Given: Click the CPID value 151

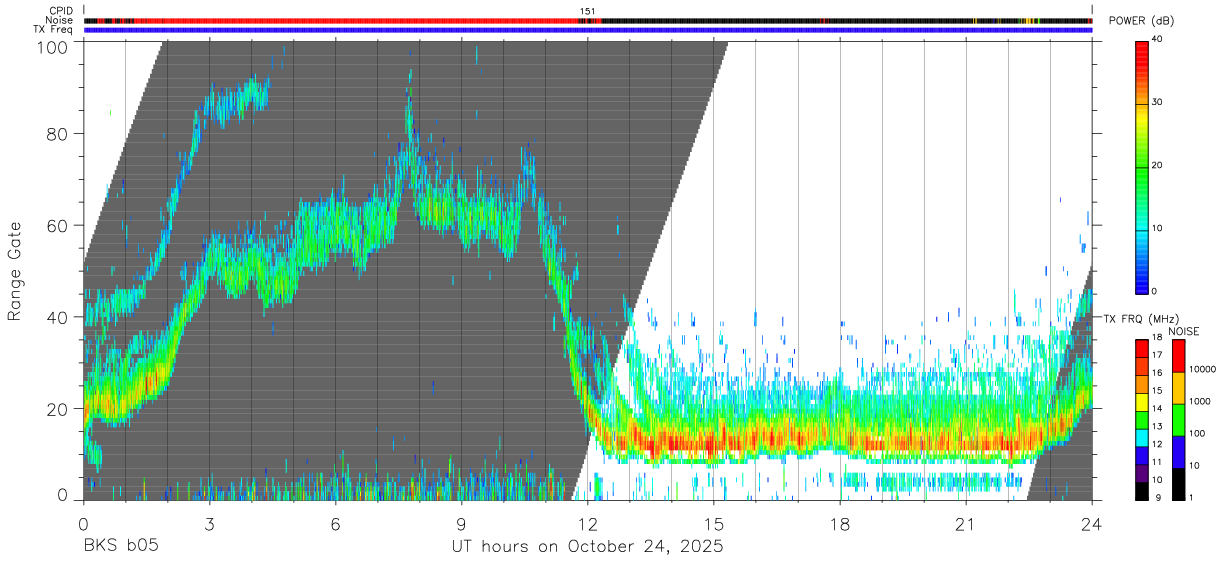Looking at the screenshot, I should pyautogui.click(x=588, y=11).
